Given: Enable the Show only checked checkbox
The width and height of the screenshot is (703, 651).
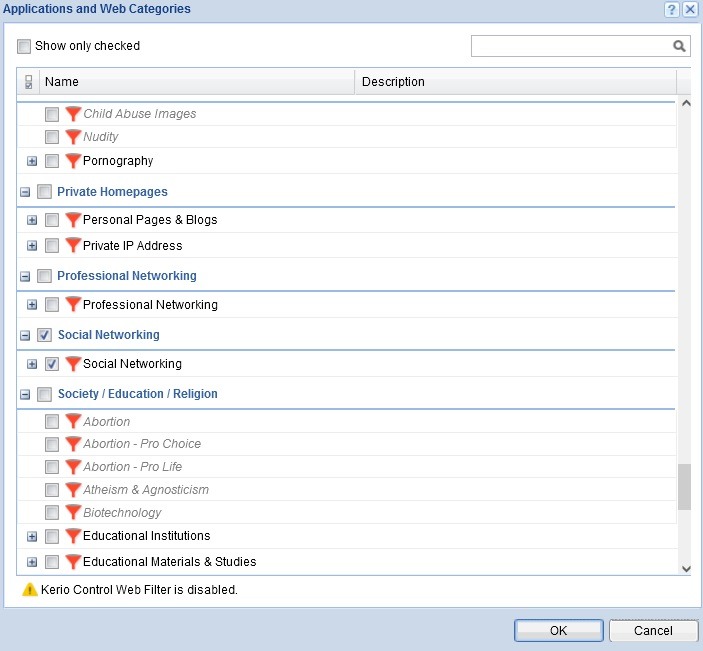Looking at the screenshot, I should tap(24, 46).
